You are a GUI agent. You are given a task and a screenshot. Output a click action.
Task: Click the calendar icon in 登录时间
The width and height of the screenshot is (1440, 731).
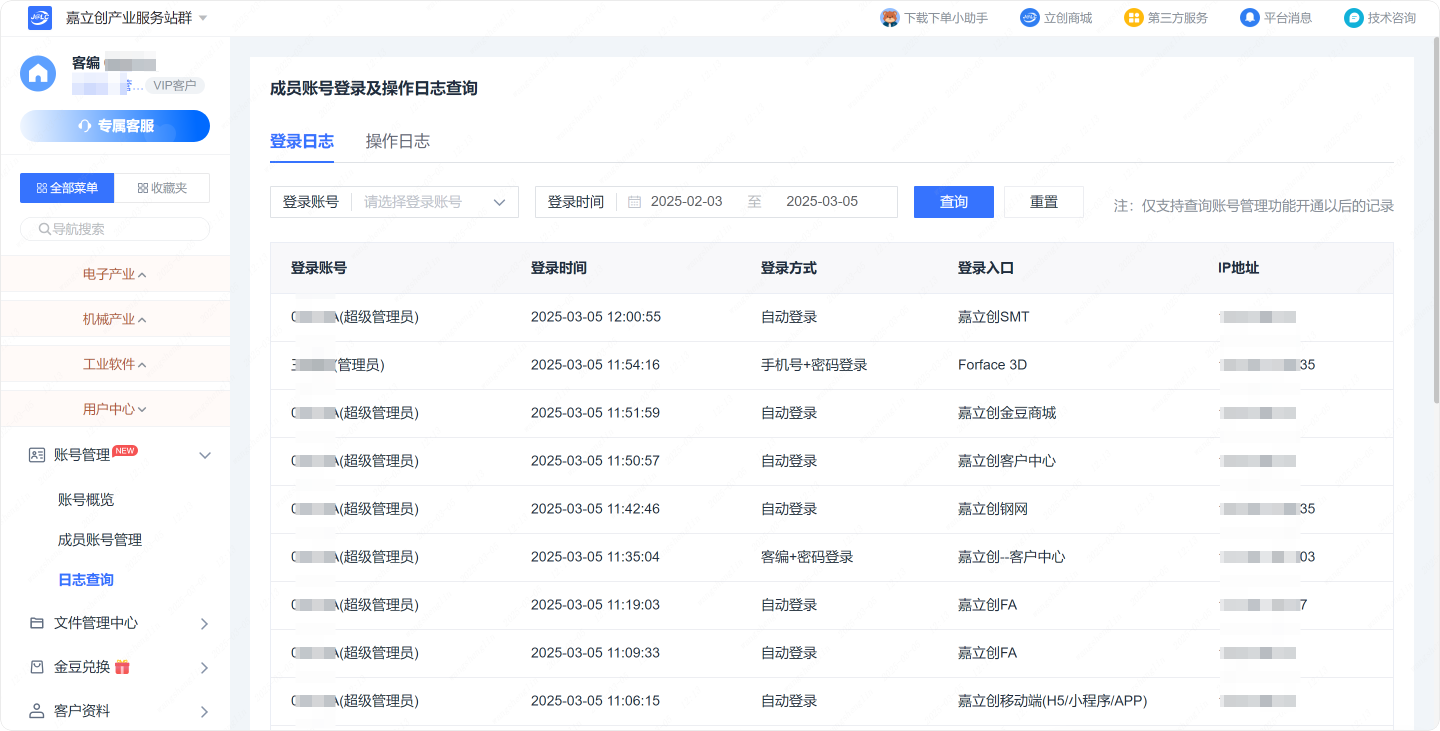634,202
